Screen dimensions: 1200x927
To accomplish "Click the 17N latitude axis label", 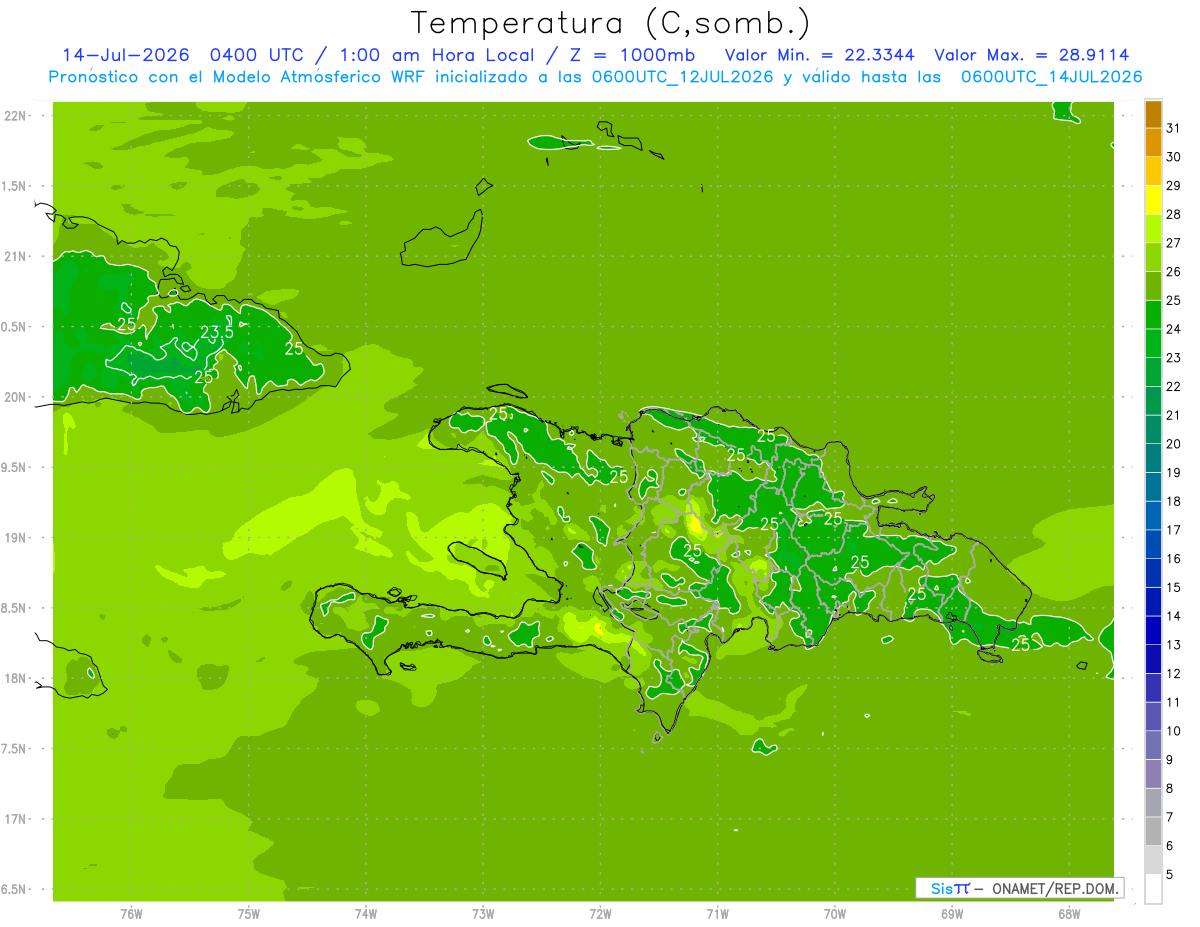I will pos(16,819).
